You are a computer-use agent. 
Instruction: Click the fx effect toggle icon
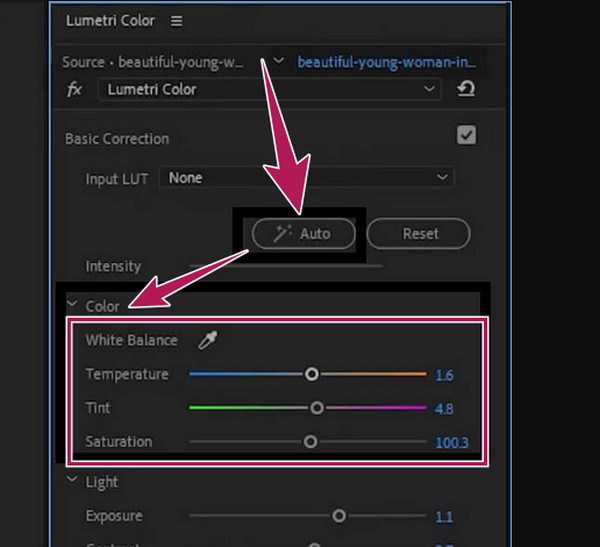tap(74, 90)
